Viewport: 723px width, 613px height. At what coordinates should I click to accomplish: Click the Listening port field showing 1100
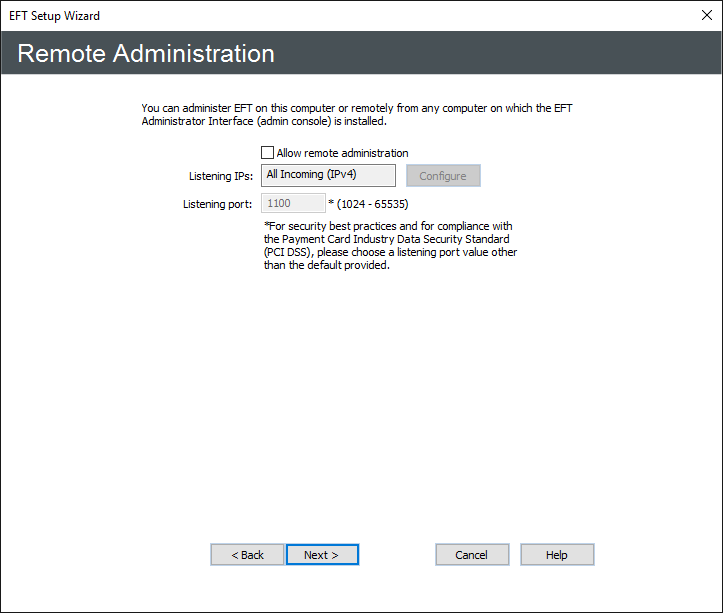[x=292, y=204]
